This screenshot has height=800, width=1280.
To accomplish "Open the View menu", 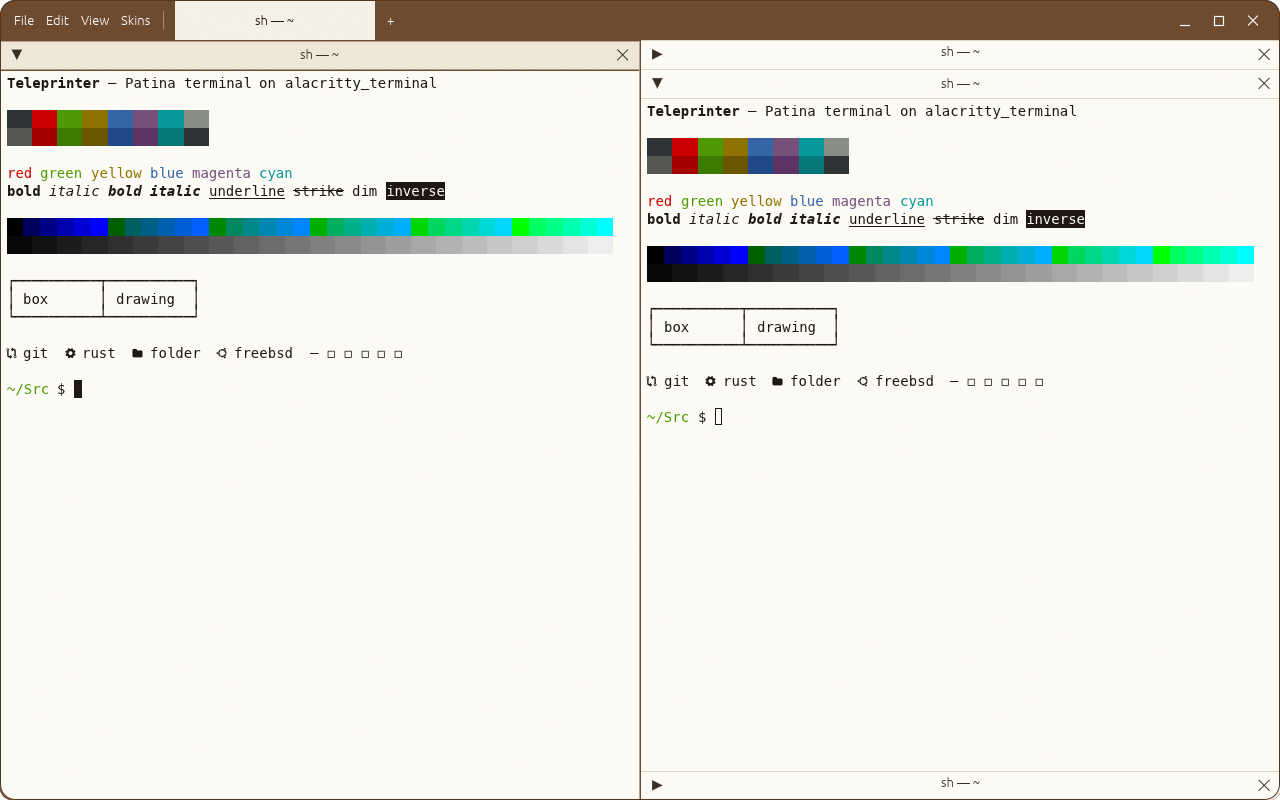I will click(x=95, y=20).
